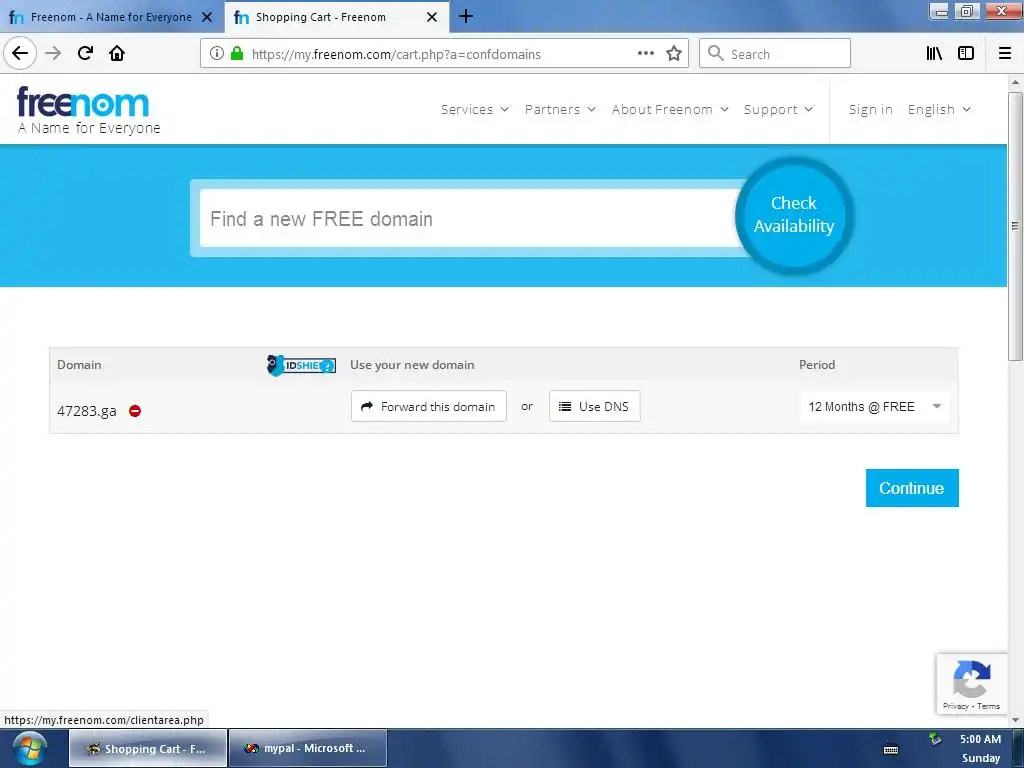Show site information via the info icon
Viewport: 1024px width, 768px height.
[216, 54]
